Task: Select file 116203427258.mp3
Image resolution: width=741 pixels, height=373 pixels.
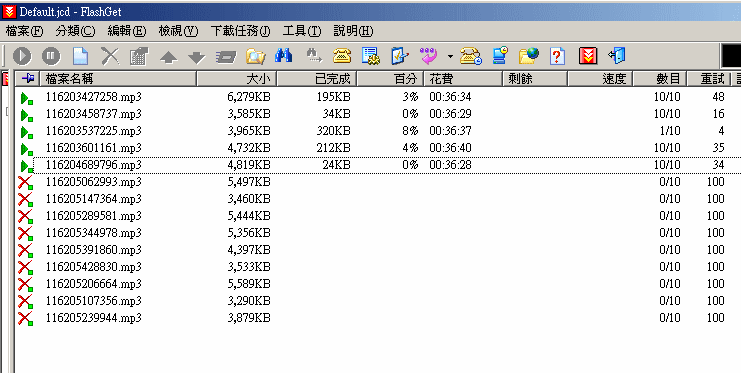Action: [x=94, y=97]
